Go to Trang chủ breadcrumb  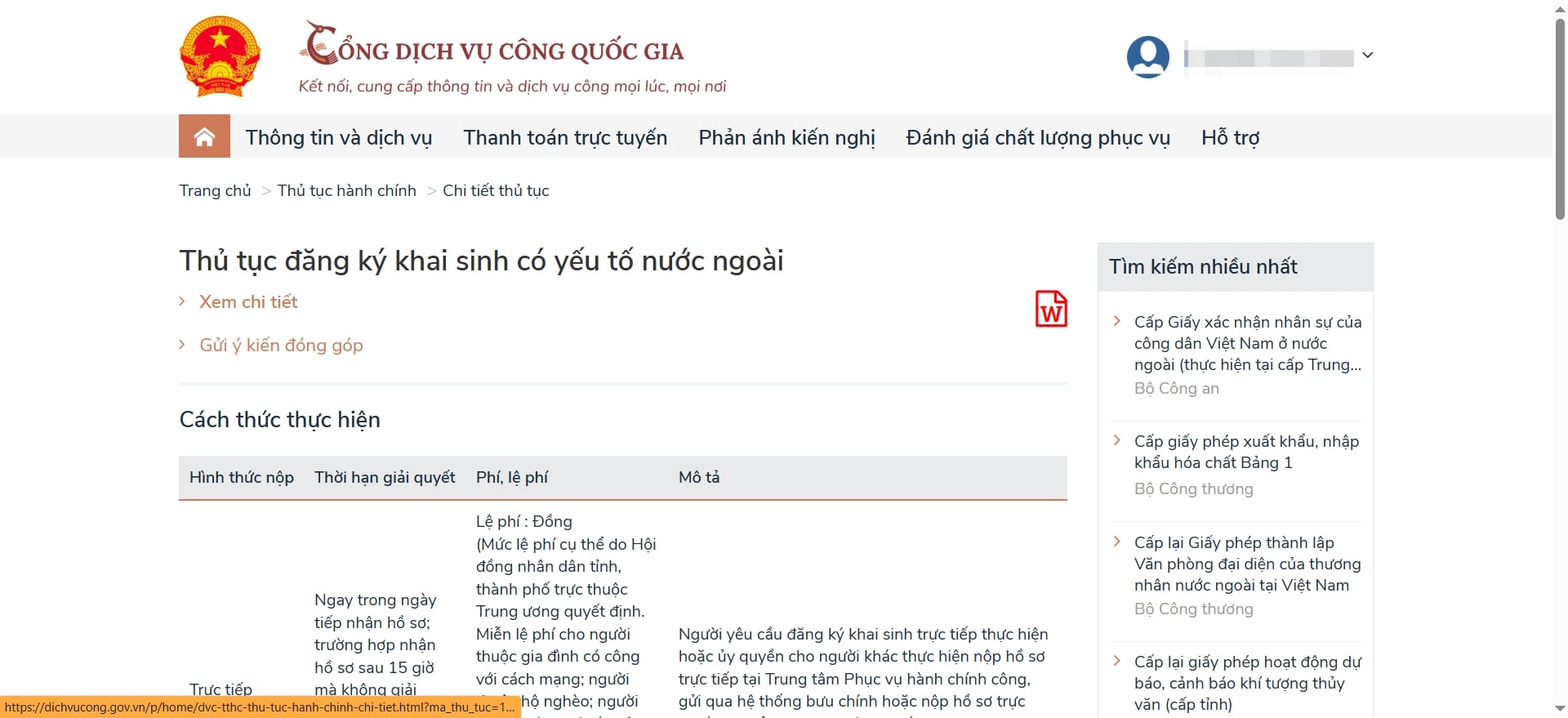(x=216, y=190)
